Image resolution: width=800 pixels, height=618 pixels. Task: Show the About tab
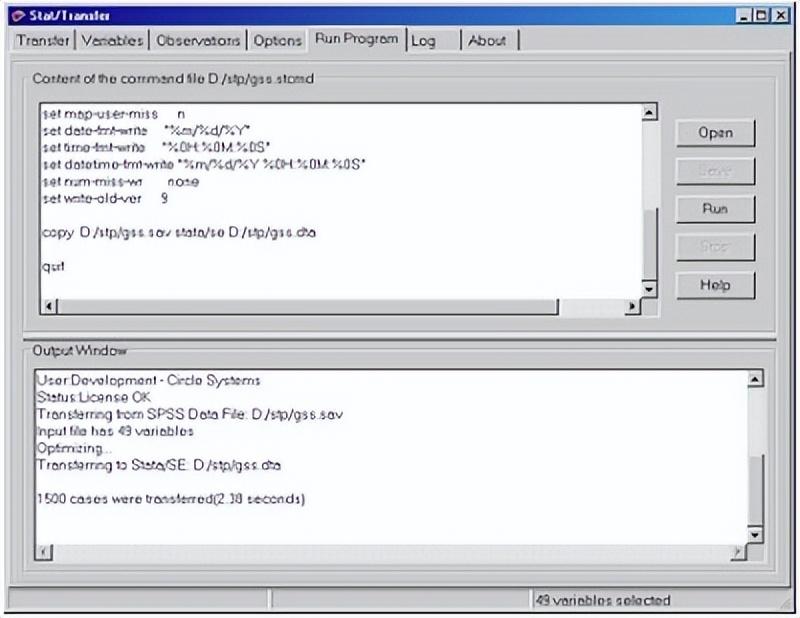[489, 40]
